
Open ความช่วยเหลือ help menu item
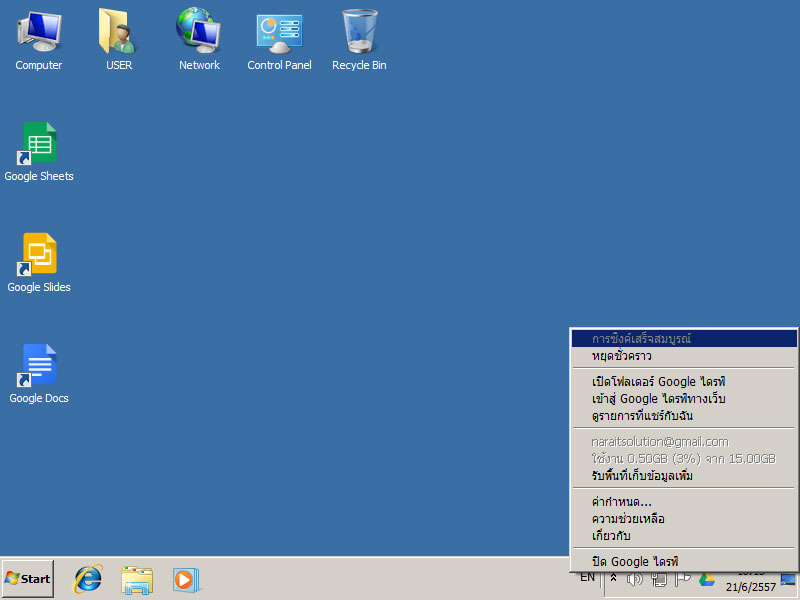click(x=684, y=519)
